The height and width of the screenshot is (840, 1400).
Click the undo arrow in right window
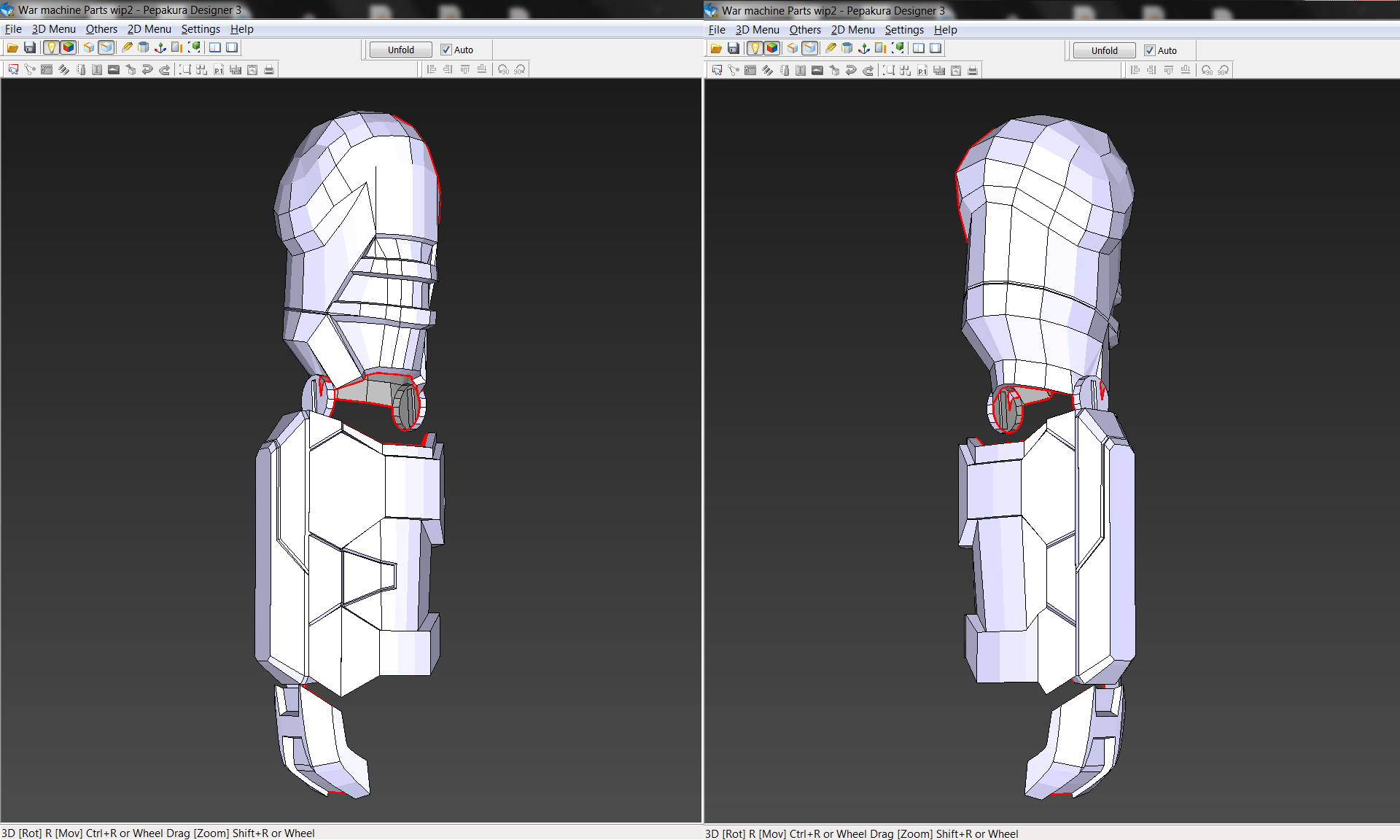pyautogui.click(x=851, y=70)
